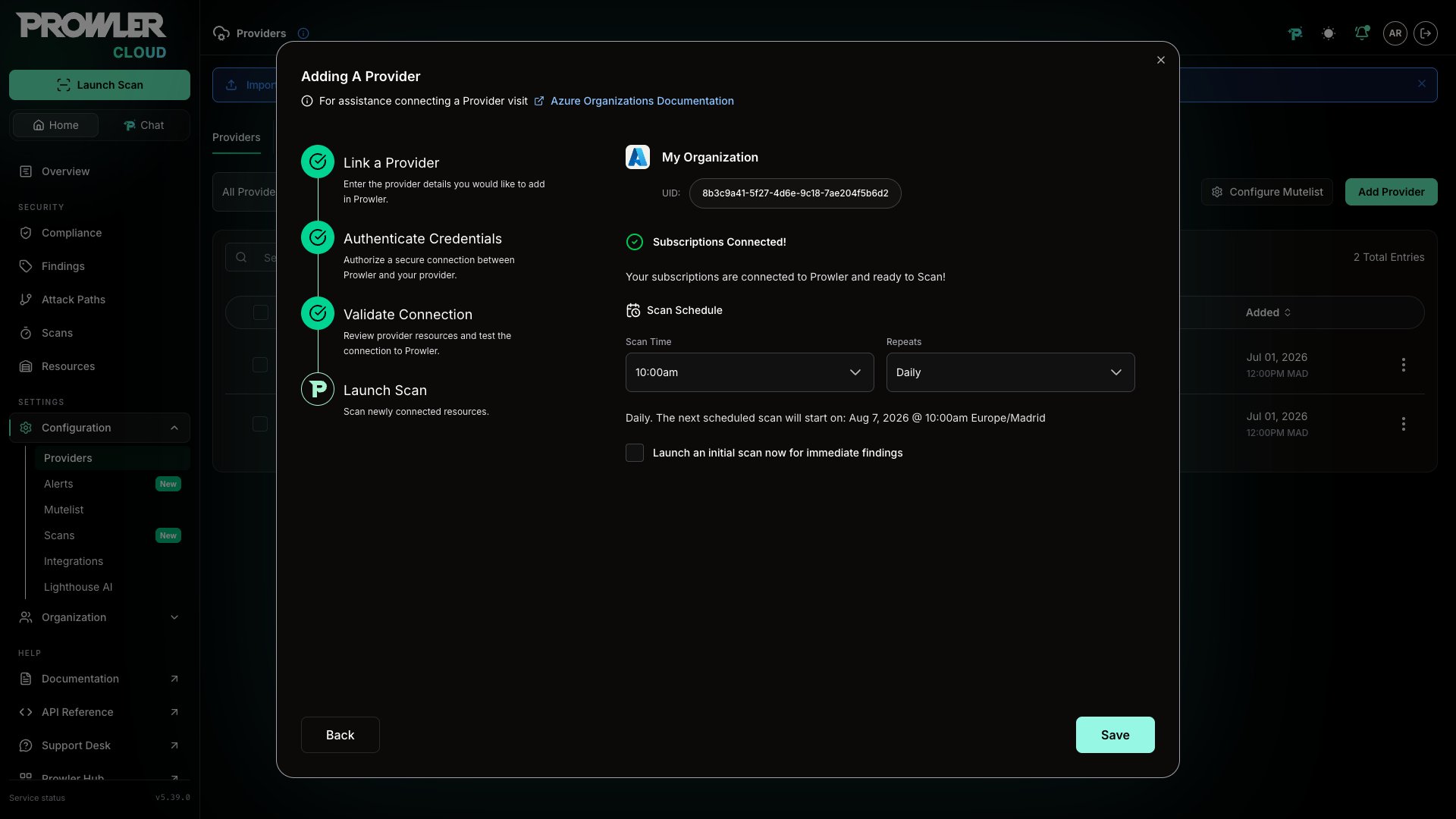Click the Compliance shield icon
The width and height of the screenshot is (1456, 819).
pyautogui.click(x=26, y=233)
